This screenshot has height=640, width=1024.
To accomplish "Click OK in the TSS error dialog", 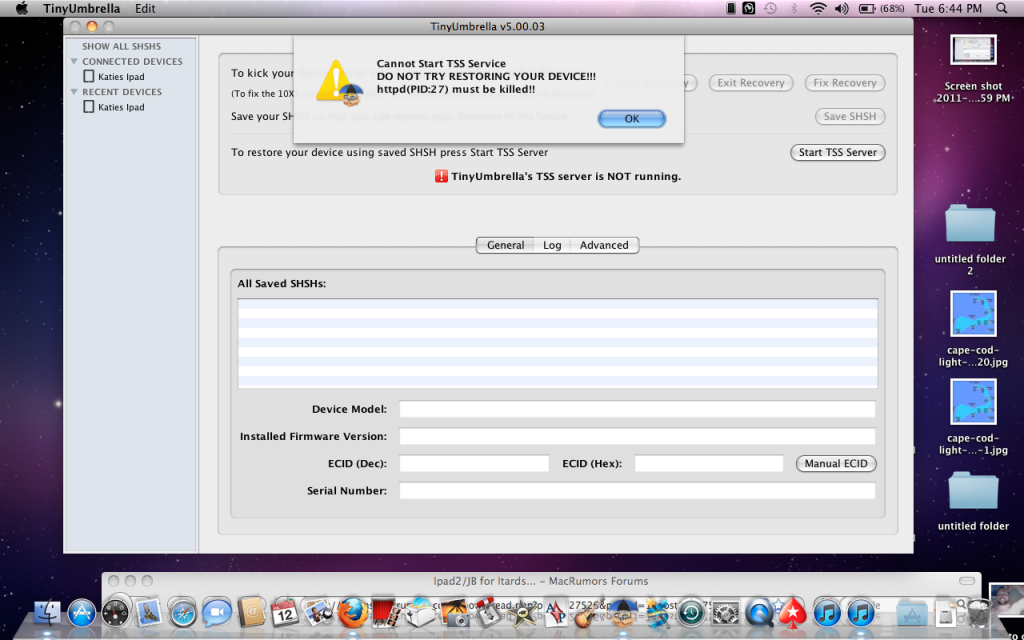I will pyautogui.click(x=632, y=119).
